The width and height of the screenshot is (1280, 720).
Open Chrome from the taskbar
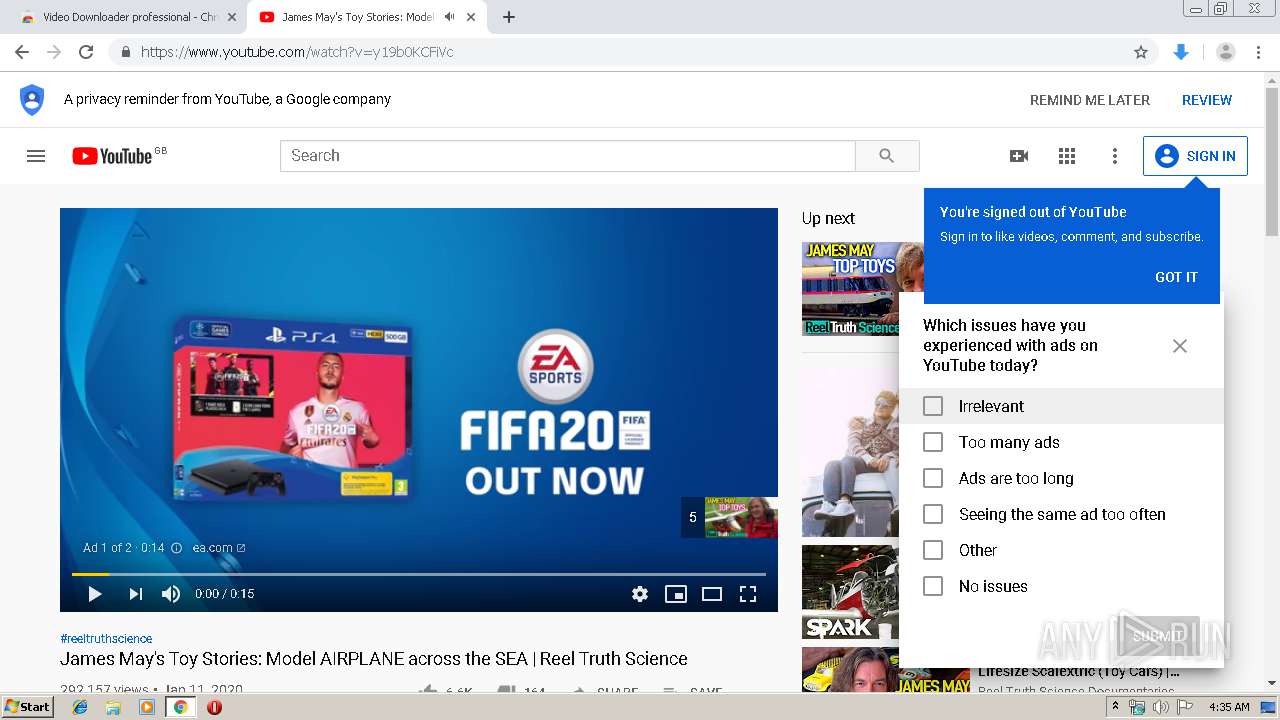(x=180, y=707)
